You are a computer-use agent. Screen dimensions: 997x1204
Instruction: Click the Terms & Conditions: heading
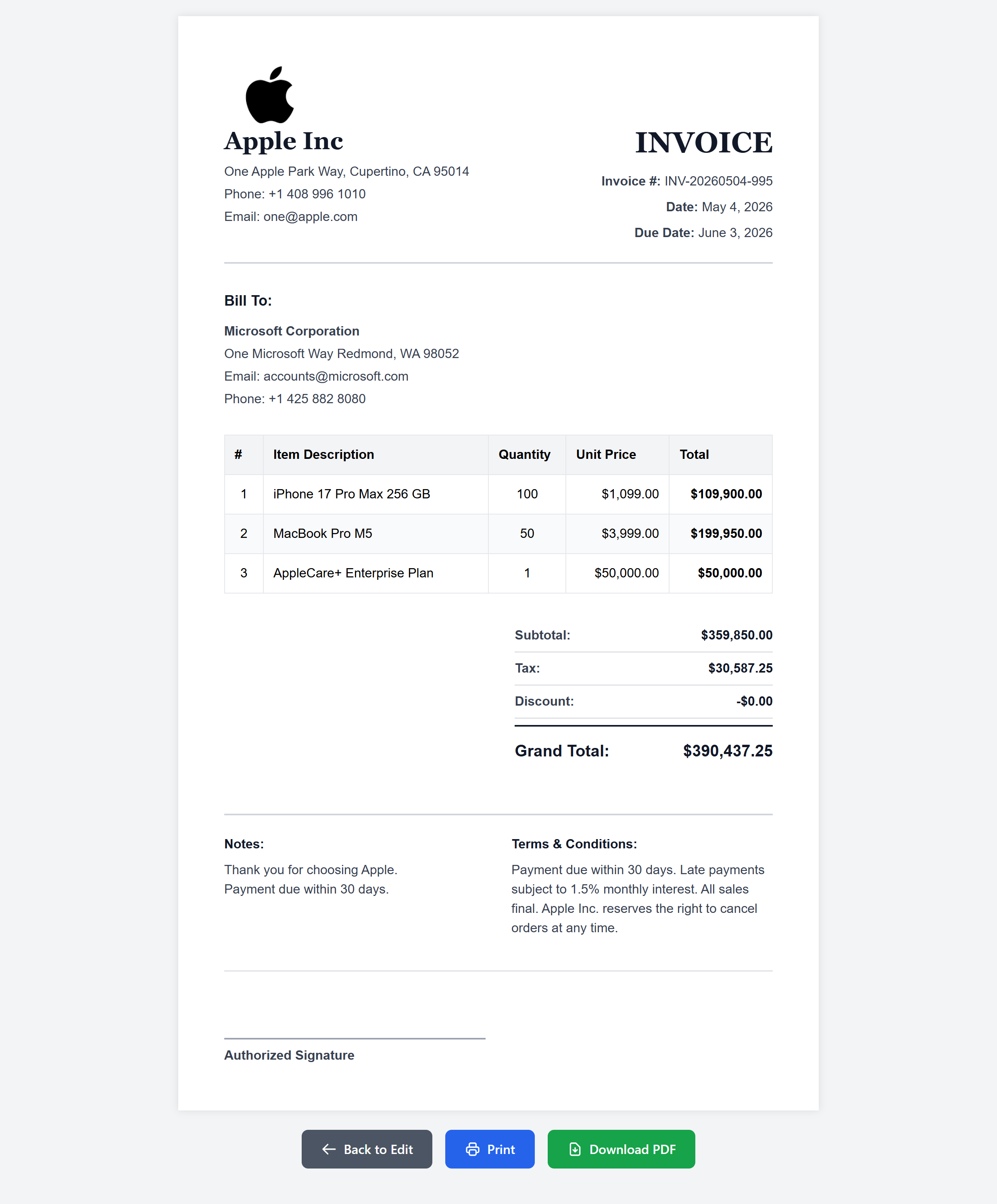(574, 844)
